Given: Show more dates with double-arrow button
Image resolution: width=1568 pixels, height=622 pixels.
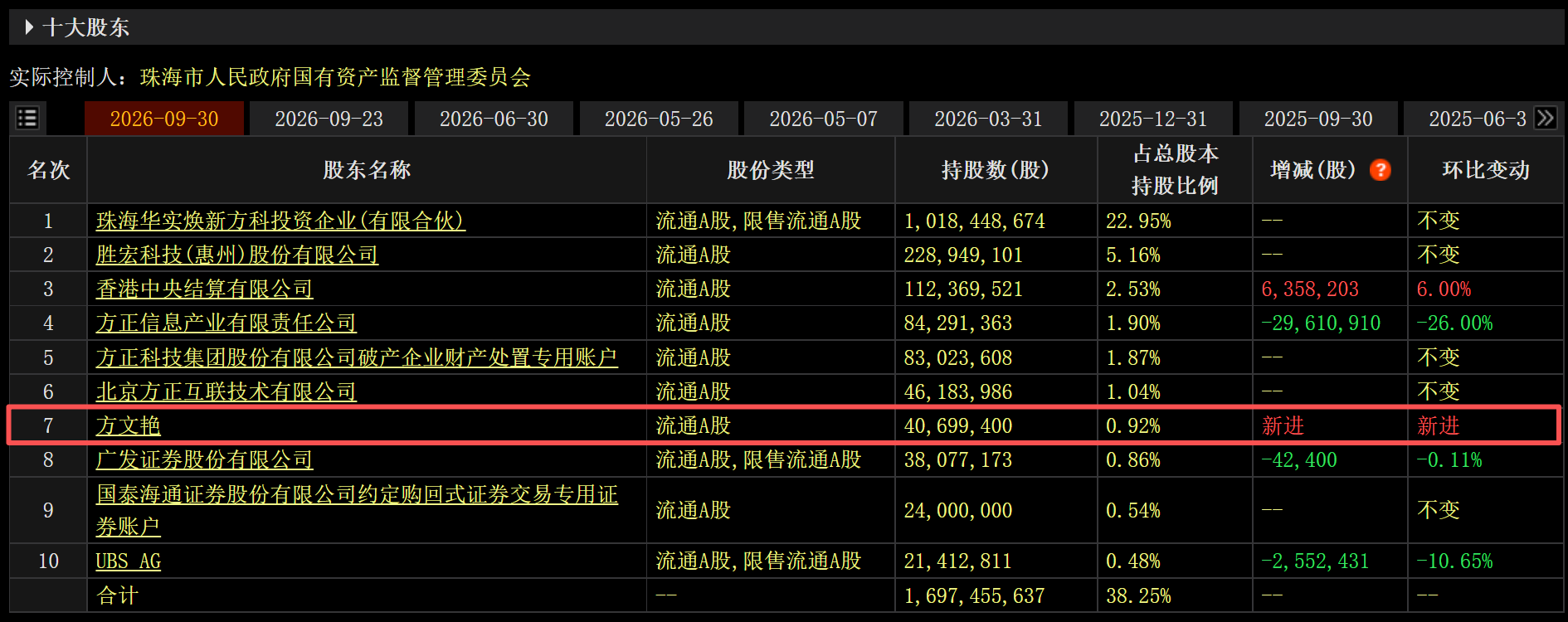Looking at the screenshot, I should [x=1545, y=118].
